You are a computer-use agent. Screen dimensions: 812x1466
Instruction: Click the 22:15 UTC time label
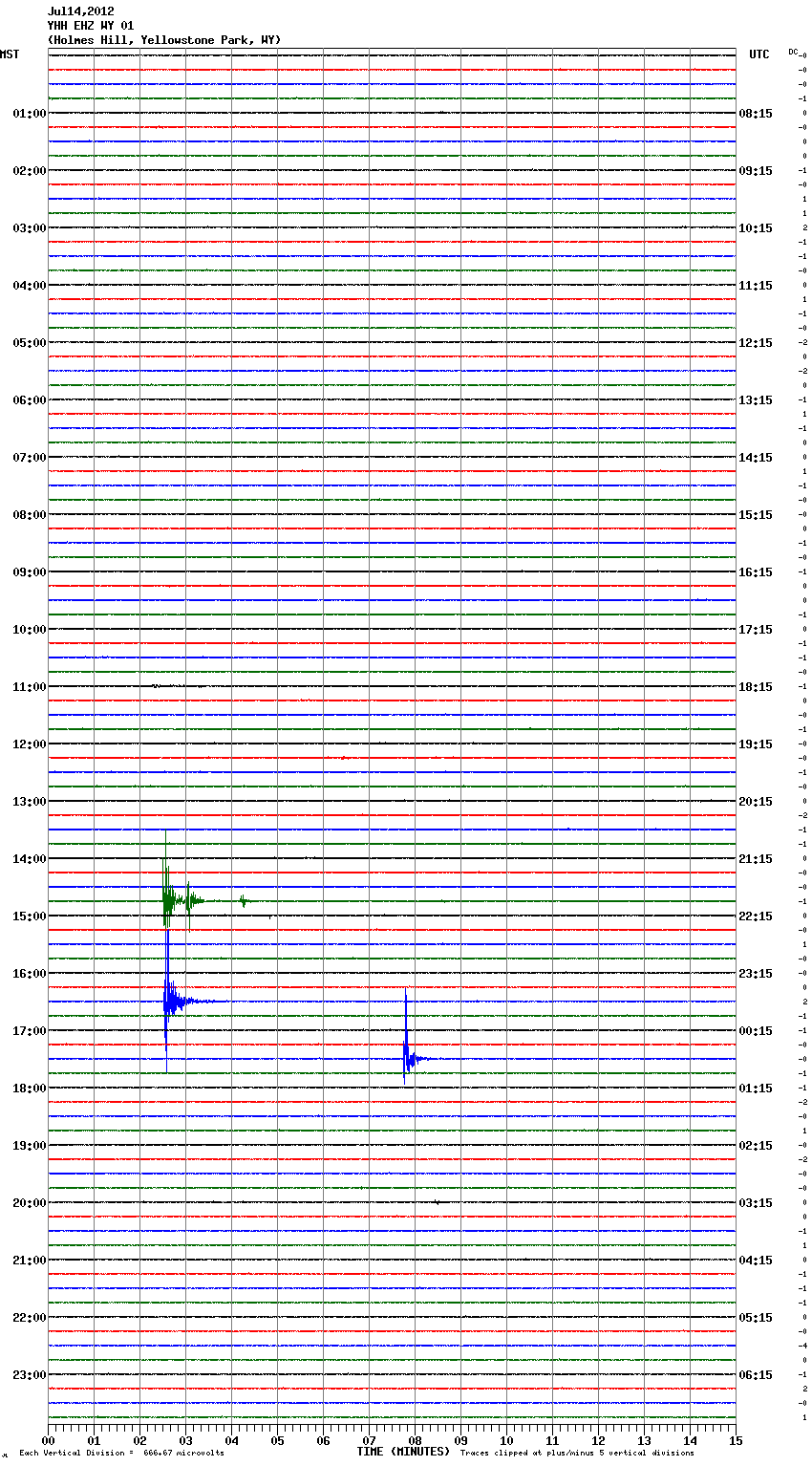pyautogui.click(x=756, y=916)
